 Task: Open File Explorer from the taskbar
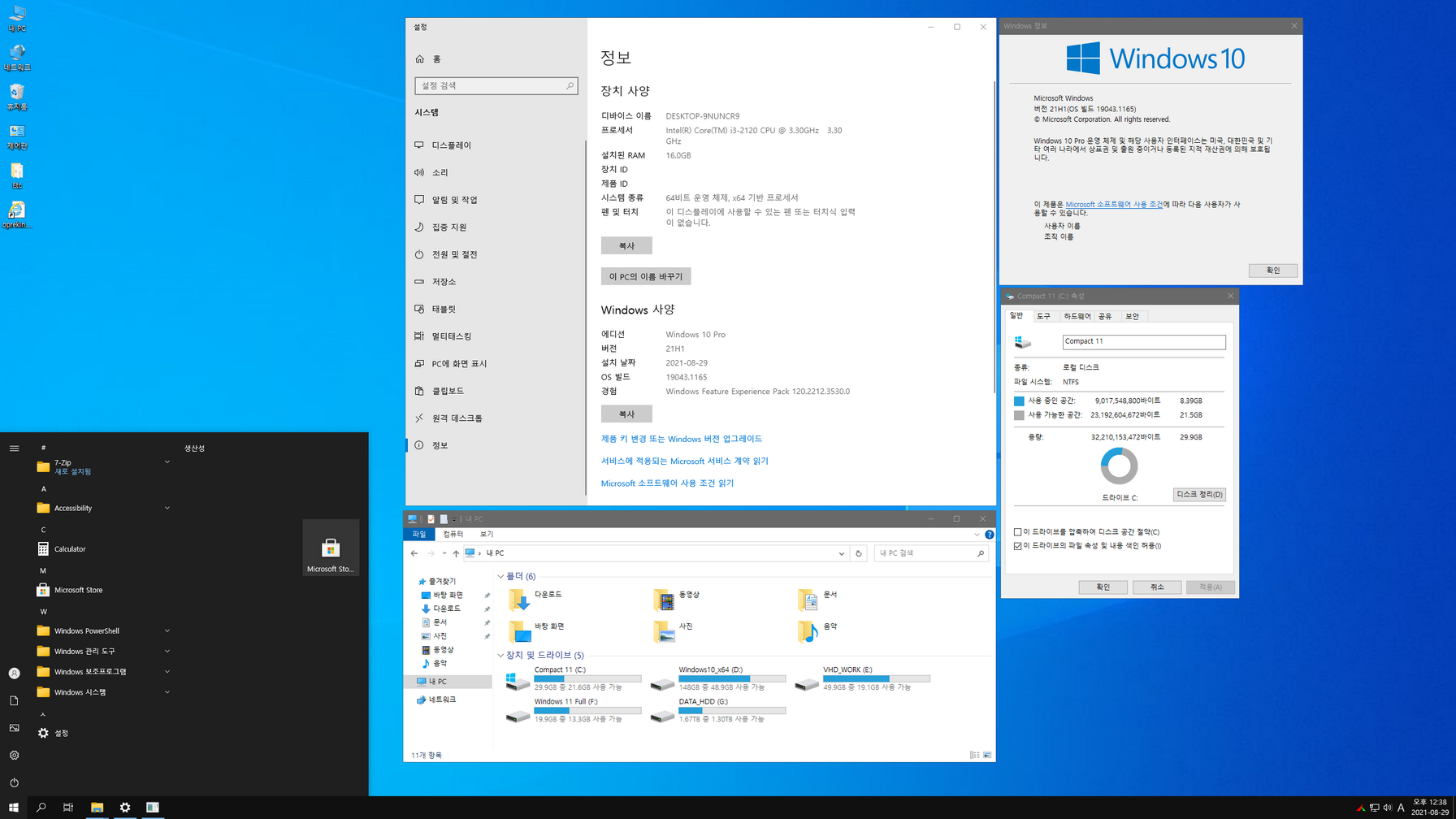pos(97,807)
